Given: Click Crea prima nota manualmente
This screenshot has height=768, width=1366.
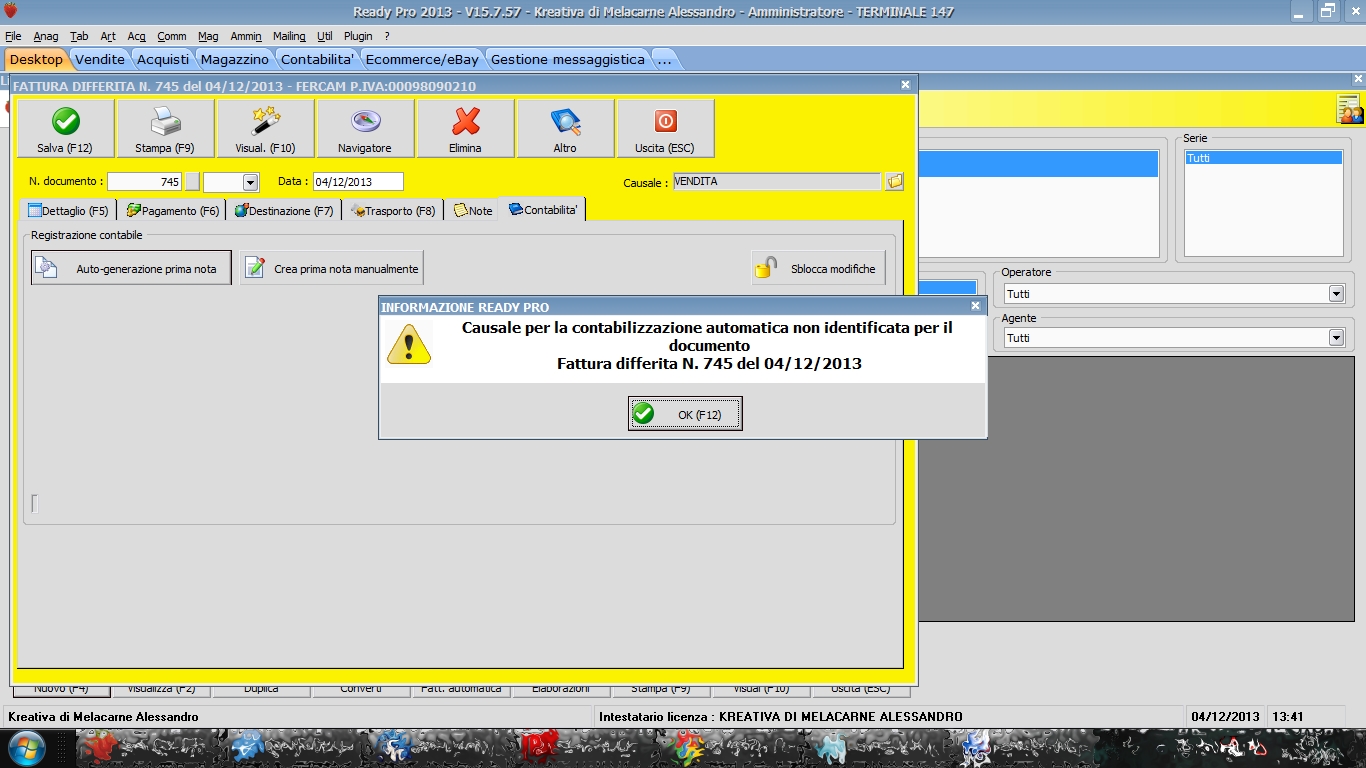Looking at the screenshot, I should tap(331, 268).
